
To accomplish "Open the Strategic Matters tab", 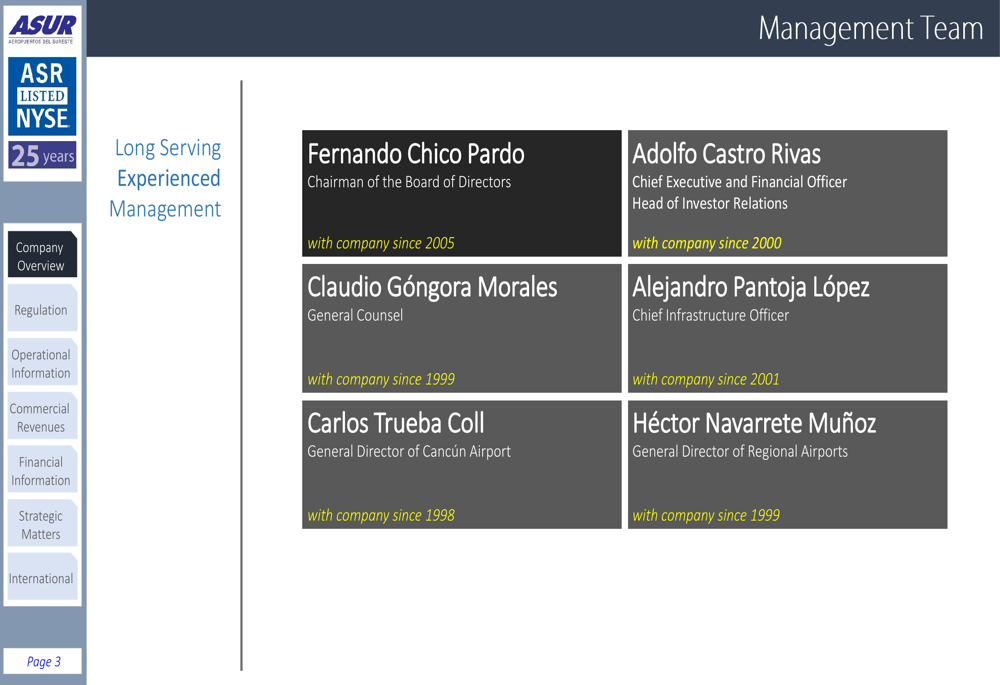I will coord(41,525).
